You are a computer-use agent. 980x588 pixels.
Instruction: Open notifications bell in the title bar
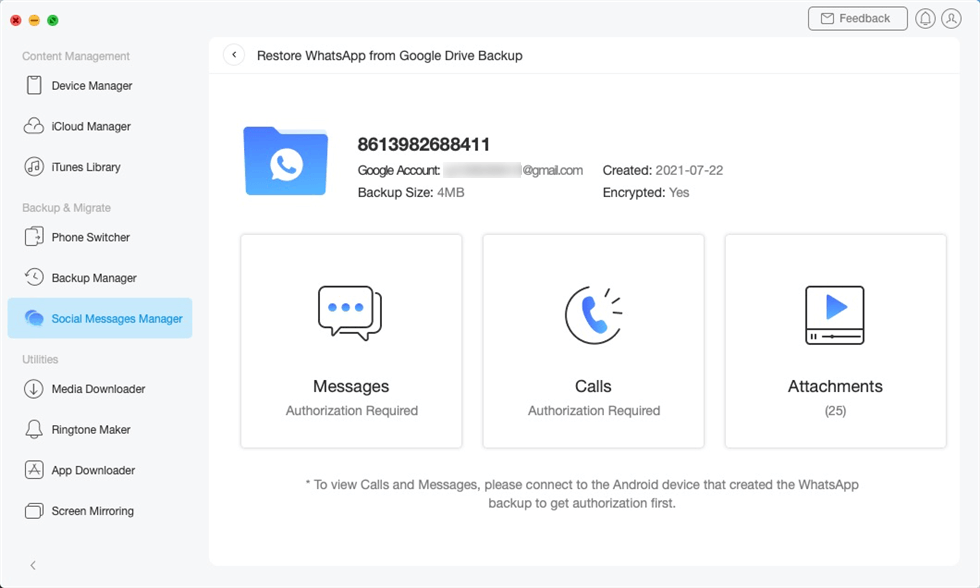pyautogui.click(x=925, y=19)
